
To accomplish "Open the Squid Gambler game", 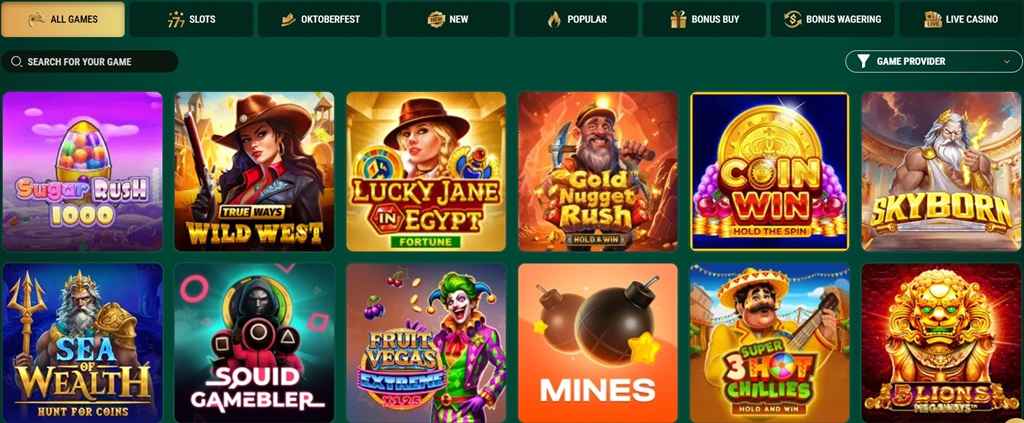I will pyautogui.click(x=254, y=343).
